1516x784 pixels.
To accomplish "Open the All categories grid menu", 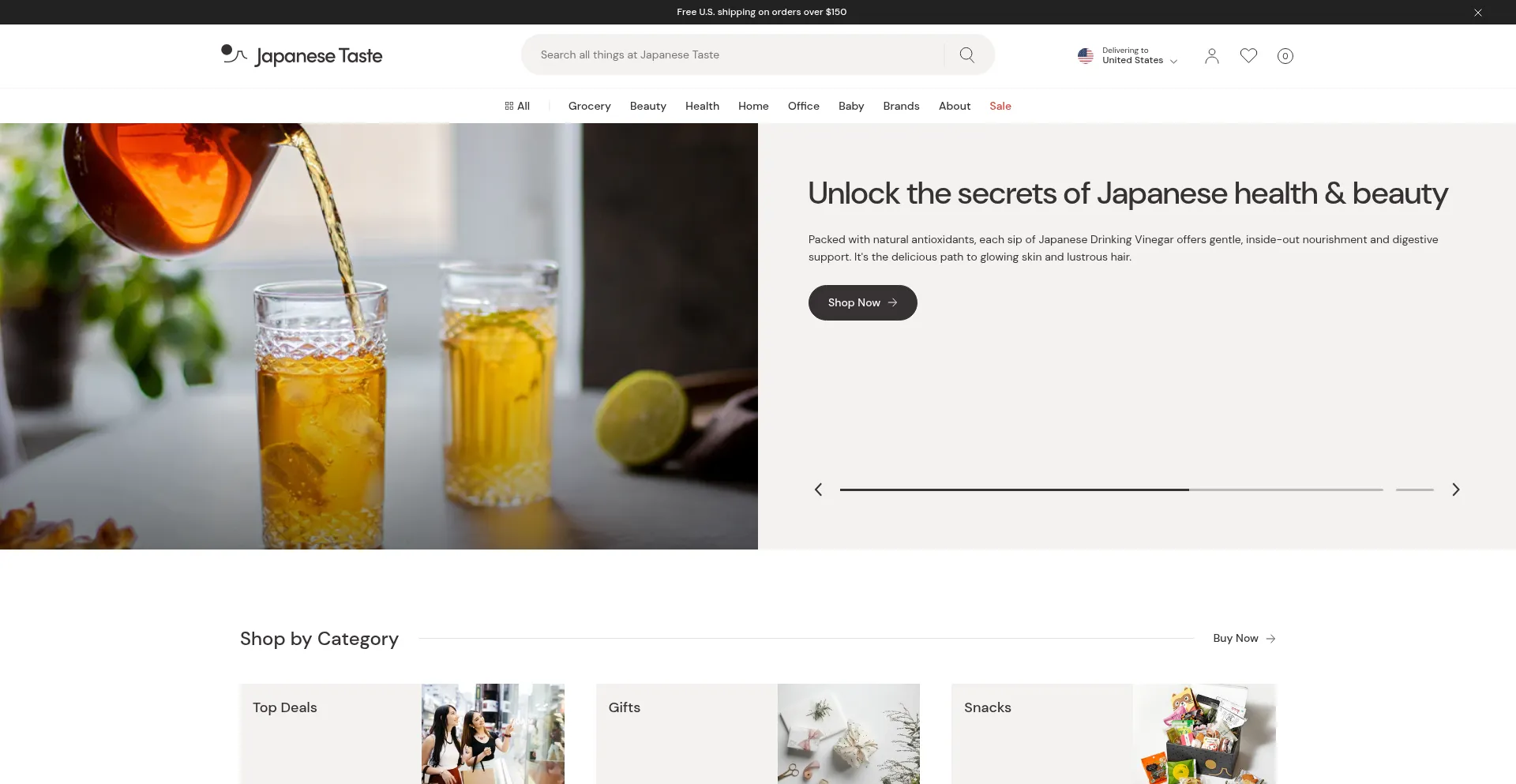I will (517, 106).
